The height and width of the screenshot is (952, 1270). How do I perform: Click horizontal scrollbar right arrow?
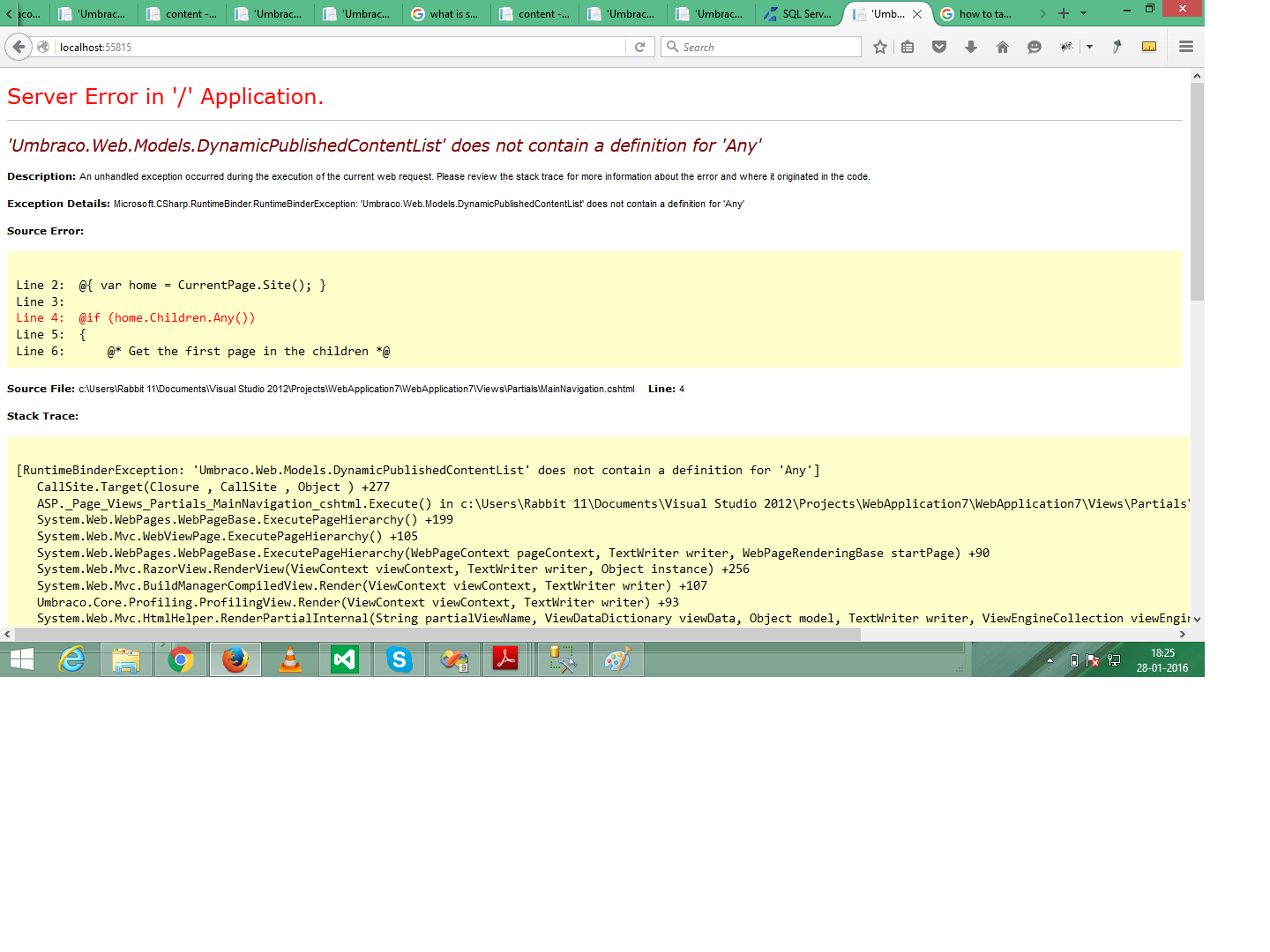pyautogui.click(x=1183, y=635)
